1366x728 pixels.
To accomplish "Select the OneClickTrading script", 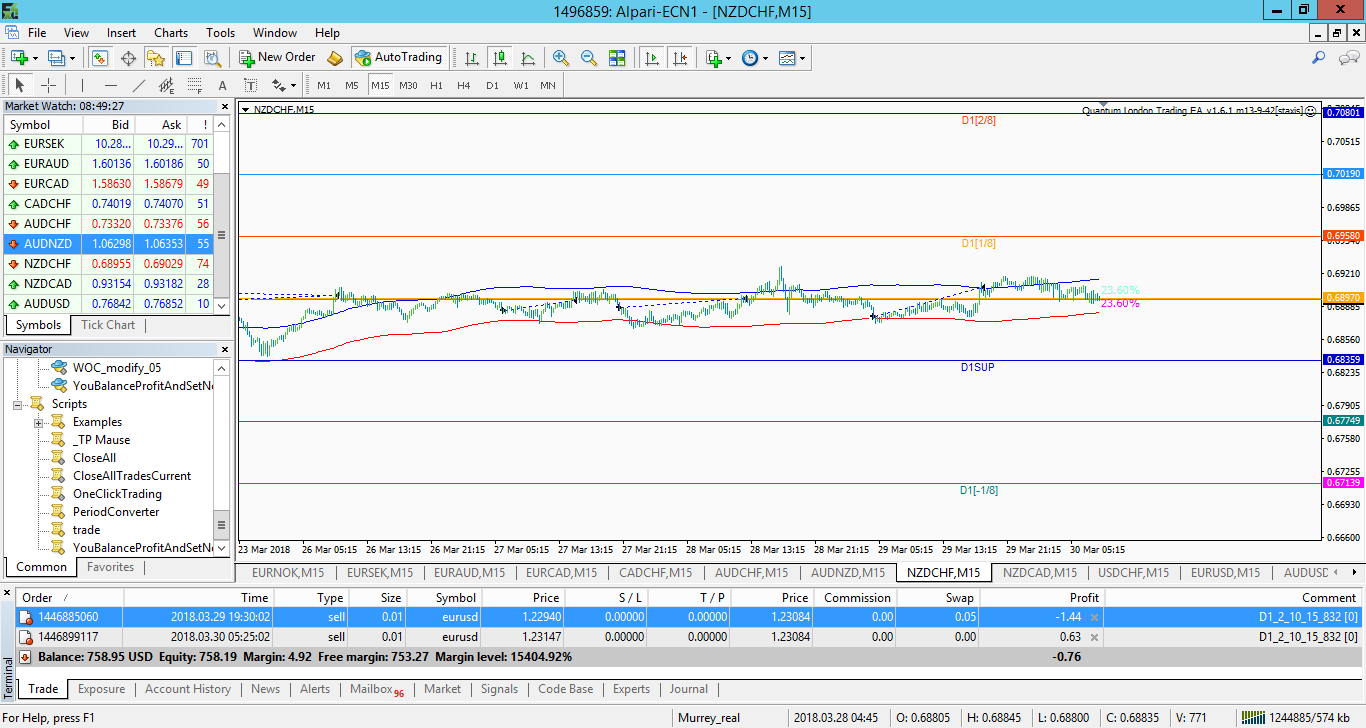I will tap(117, 494).
